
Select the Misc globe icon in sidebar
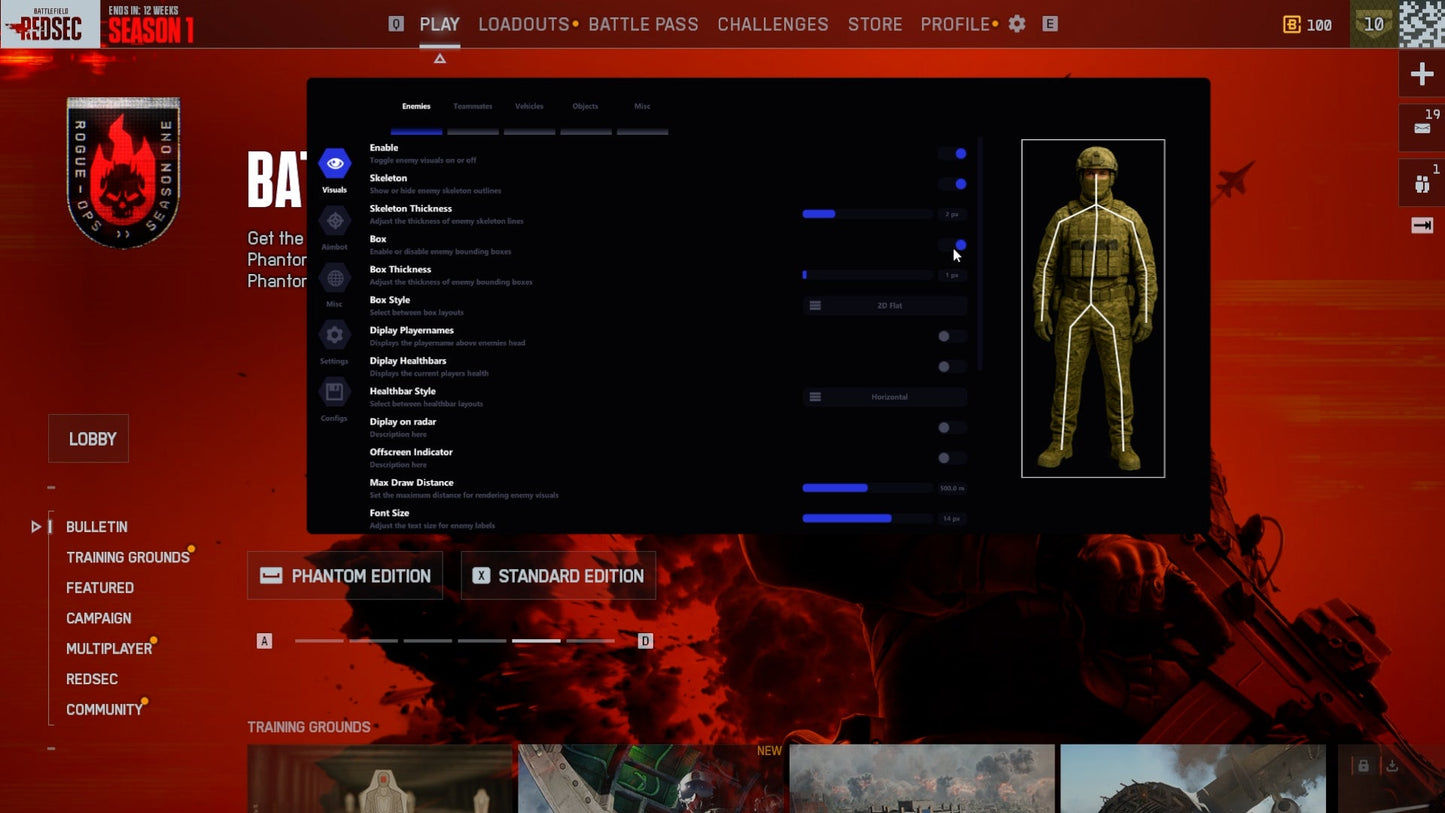point(334,279)
